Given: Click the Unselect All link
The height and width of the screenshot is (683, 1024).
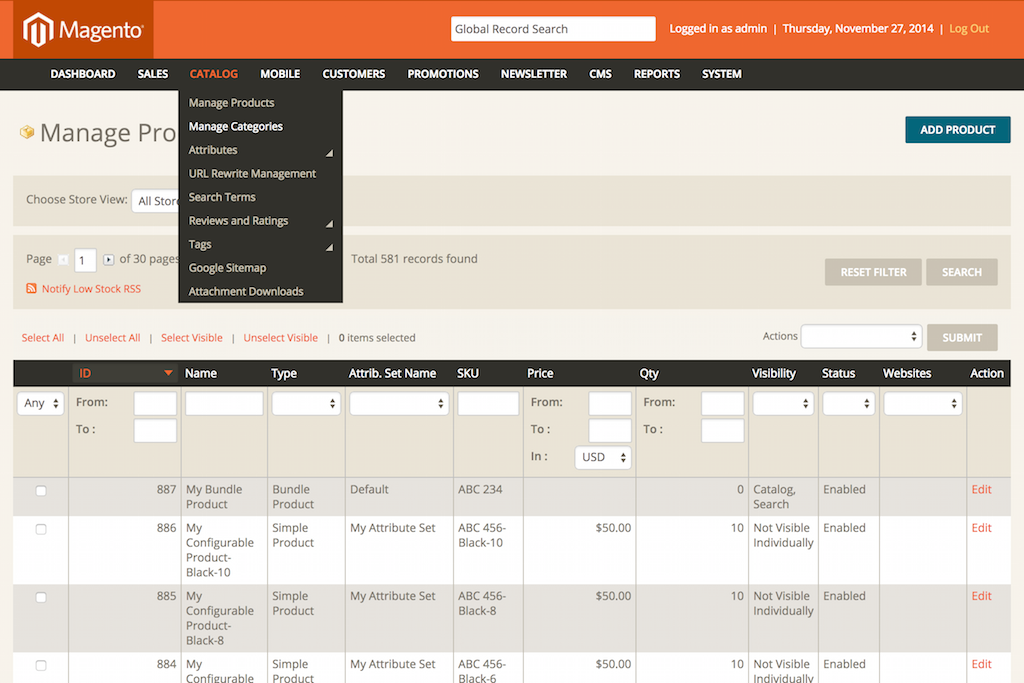Looking at the screenshot, I should pos(112,338).
